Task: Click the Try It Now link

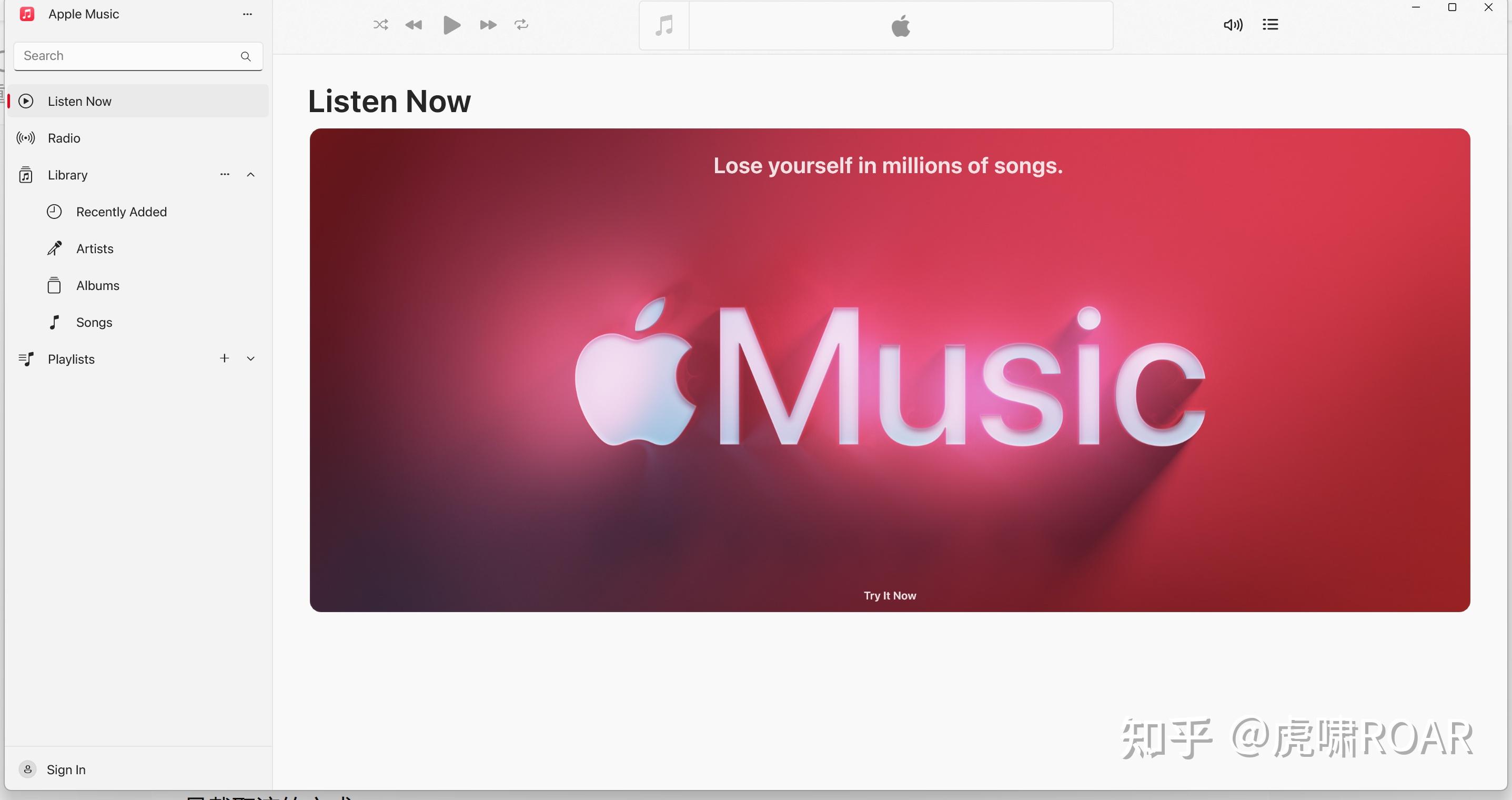Action: tap(890, 596)
